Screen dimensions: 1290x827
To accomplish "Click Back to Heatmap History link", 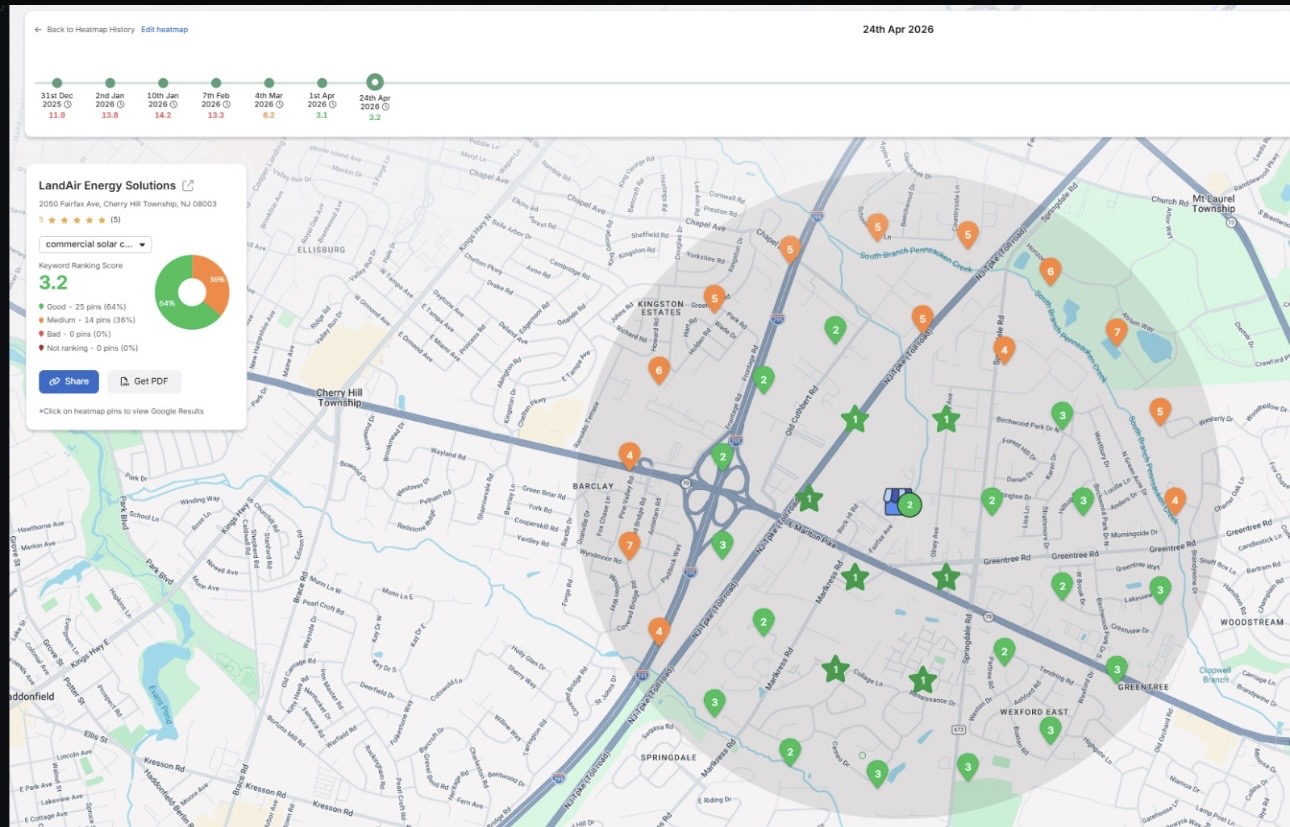I will coord(91,30).
